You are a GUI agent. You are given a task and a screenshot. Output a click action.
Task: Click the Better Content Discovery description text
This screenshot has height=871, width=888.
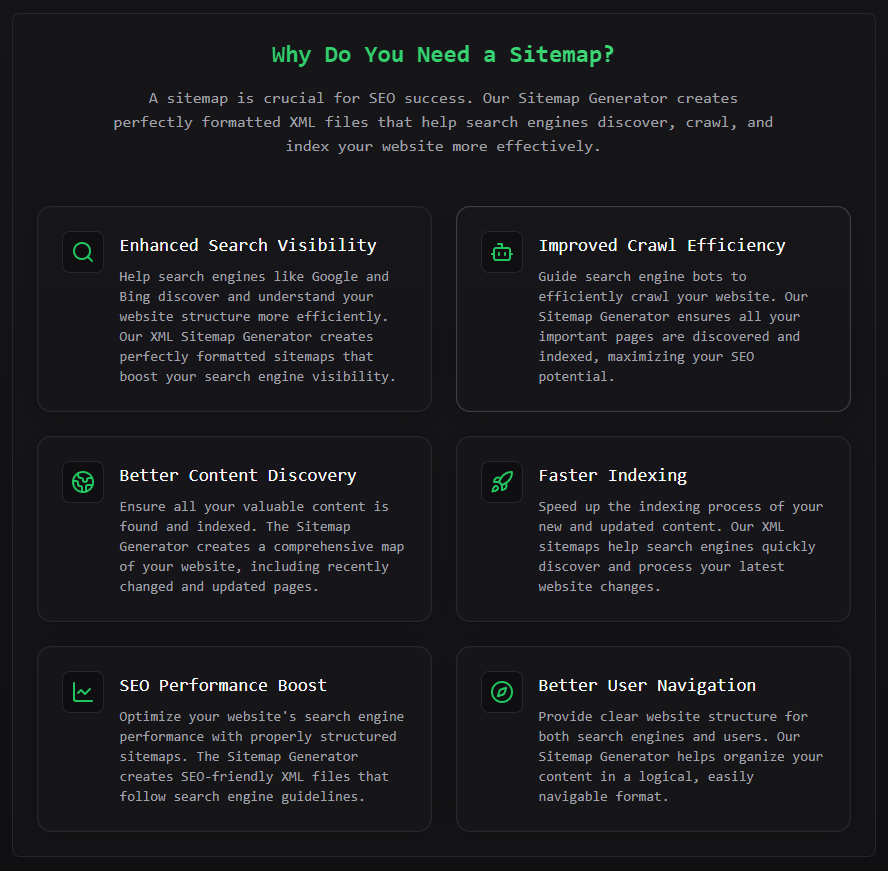(262, 546)
